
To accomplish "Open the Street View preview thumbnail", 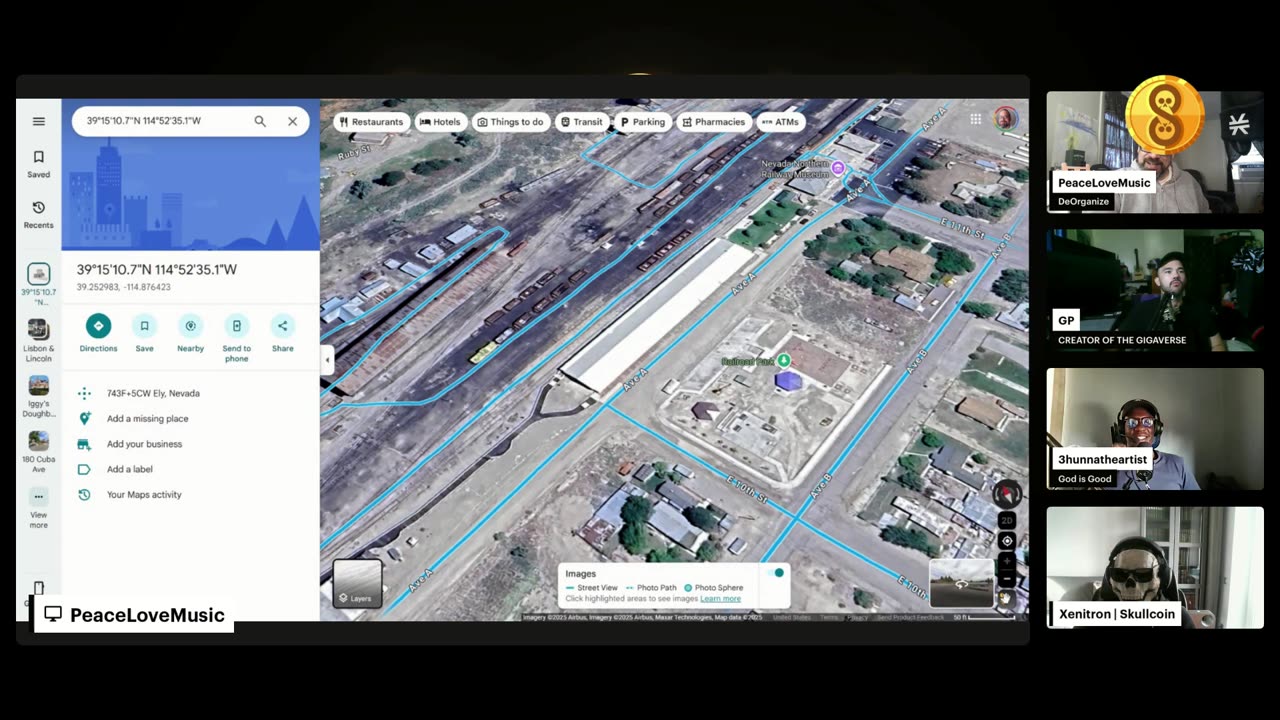I will pos(962,583).
